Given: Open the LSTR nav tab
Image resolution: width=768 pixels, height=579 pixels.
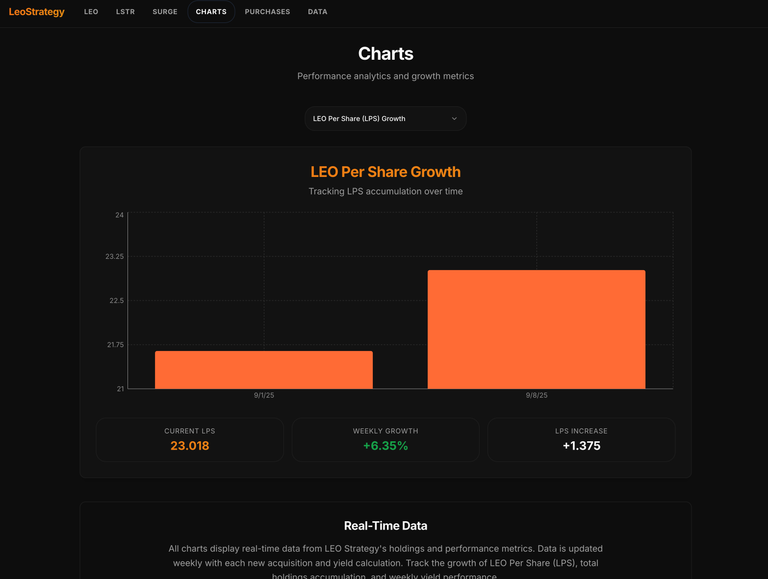Looking at the screenshot, I should pos(125,12).
